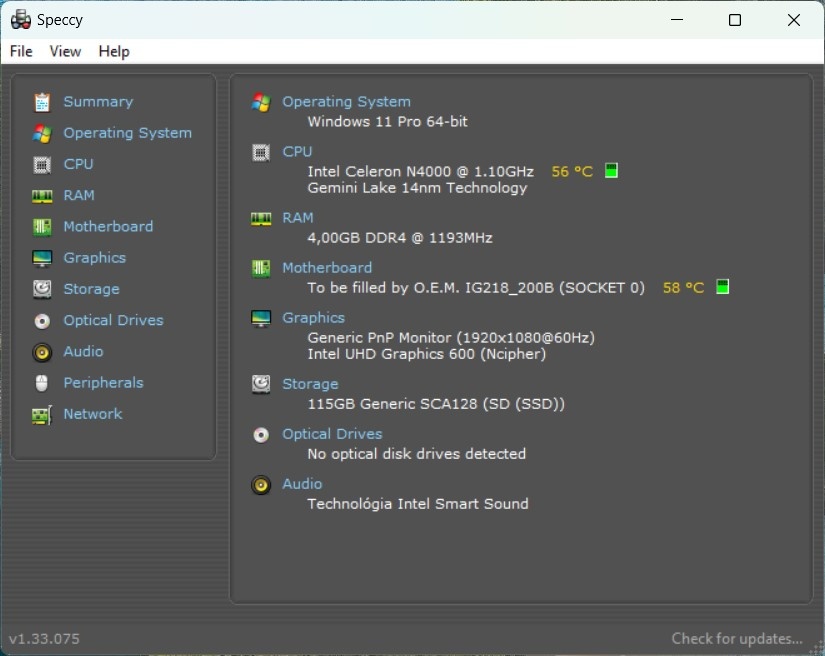
Task: Open Motherboard section via its sidebar icon
Action: tap(41, 226)
